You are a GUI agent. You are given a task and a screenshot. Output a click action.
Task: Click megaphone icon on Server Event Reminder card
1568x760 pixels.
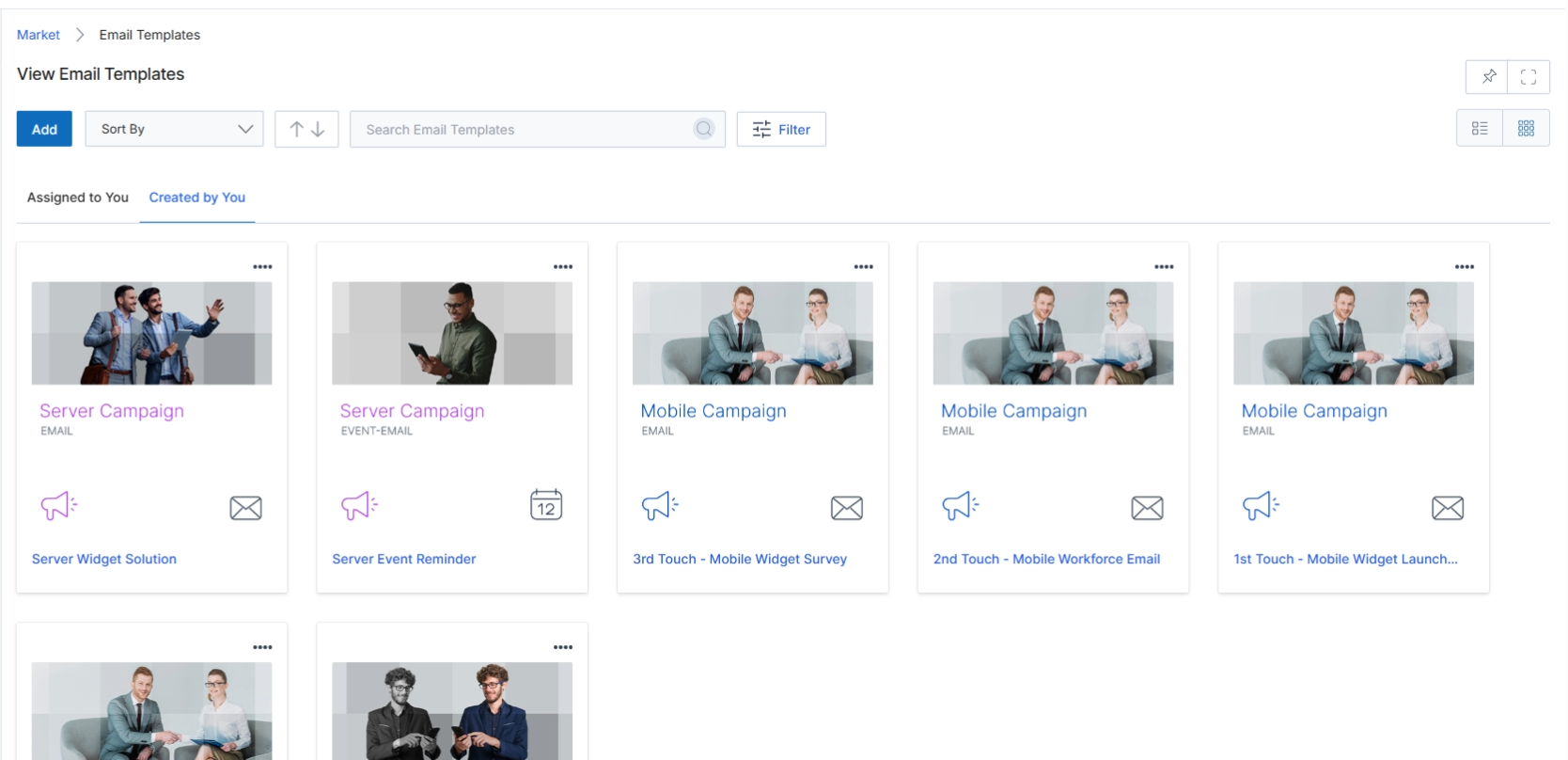pyautogui.click(x=359, y=505)
